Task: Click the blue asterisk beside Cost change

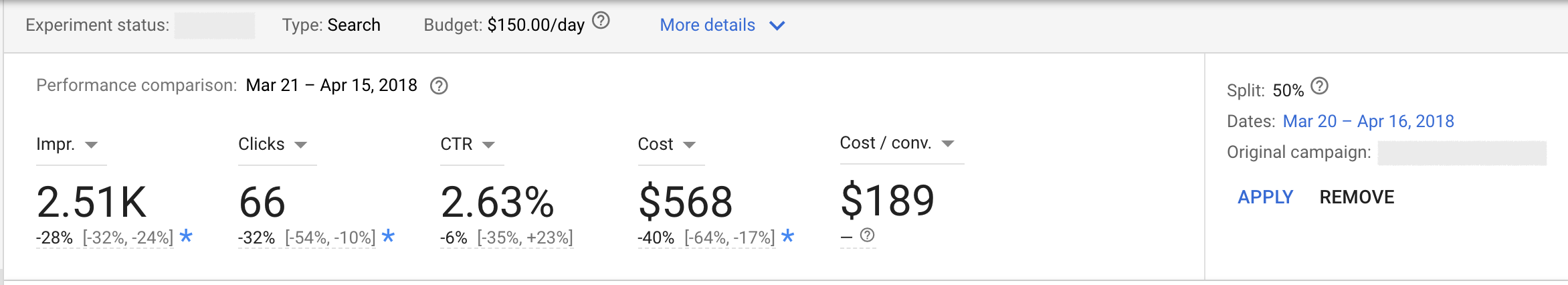Action: tap(787, 236)
